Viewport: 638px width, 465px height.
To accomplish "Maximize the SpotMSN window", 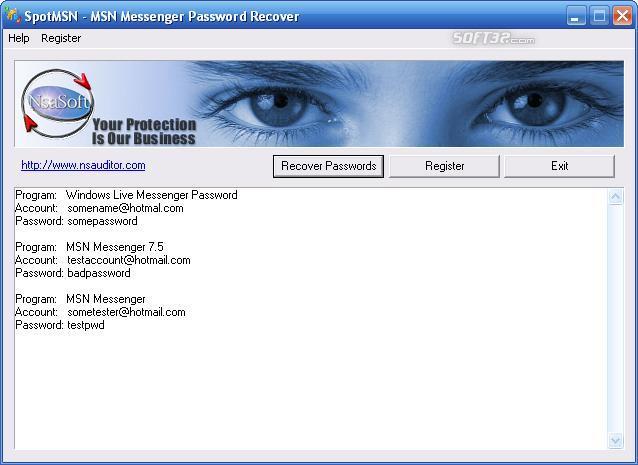I will tap(599, 16).
